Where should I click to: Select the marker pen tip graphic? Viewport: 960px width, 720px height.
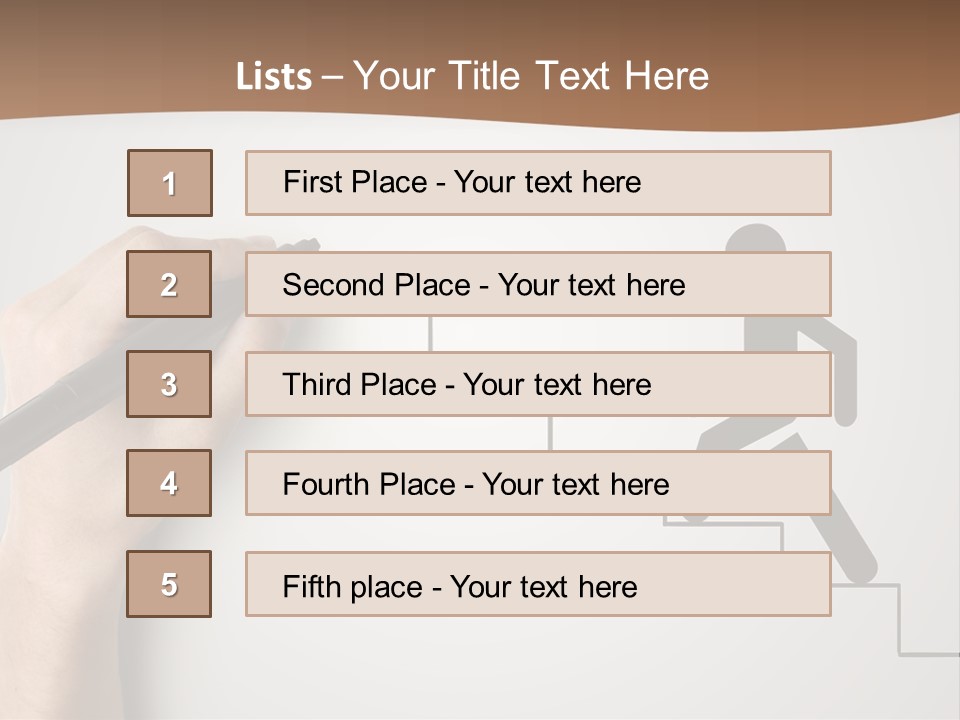(299, 246)
